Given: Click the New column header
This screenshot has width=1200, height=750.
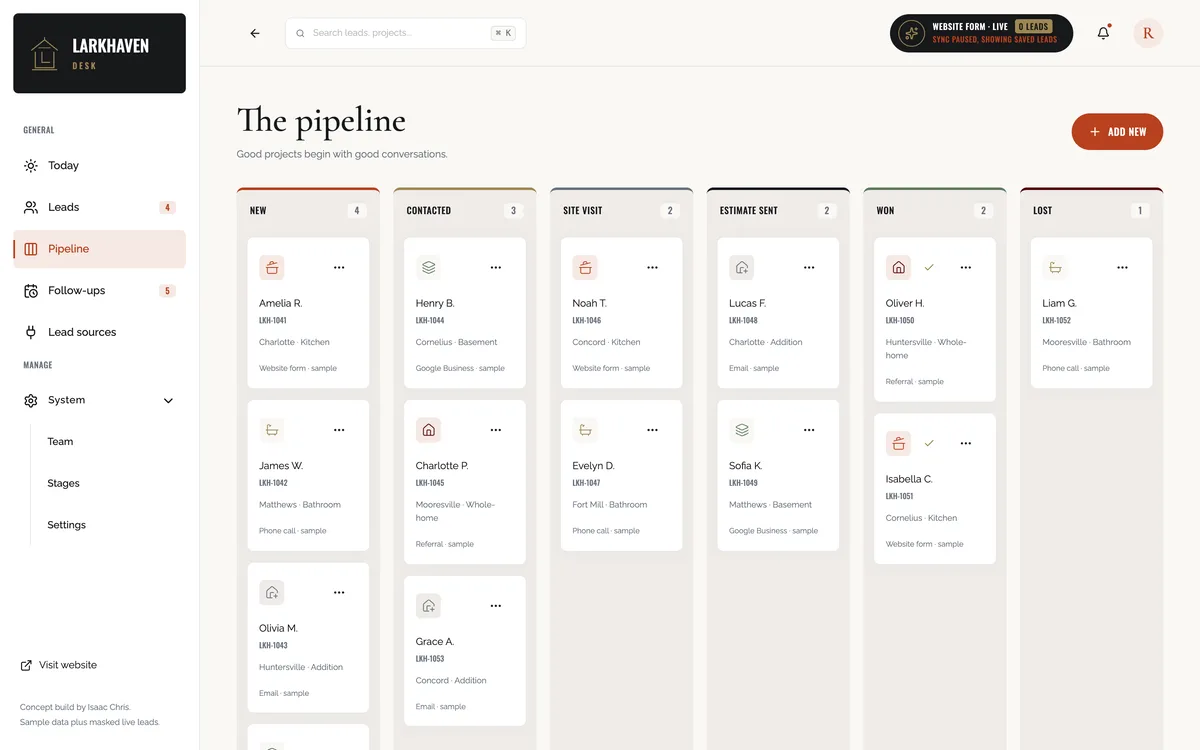Looking at the screenshot, I should coord(308,211).
